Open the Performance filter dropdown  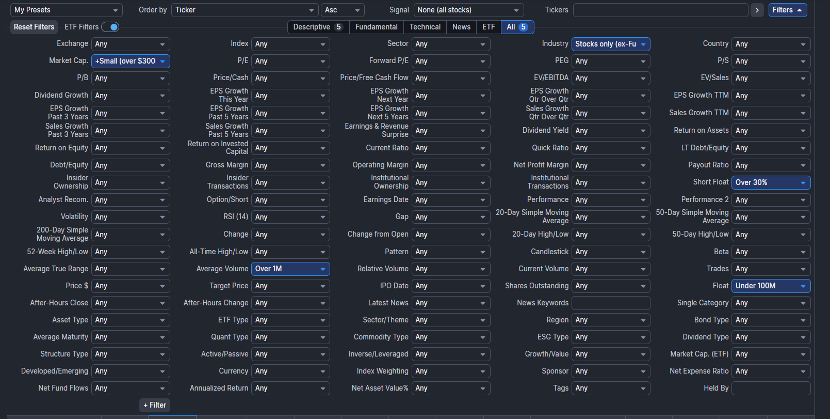tap(610, 200)
